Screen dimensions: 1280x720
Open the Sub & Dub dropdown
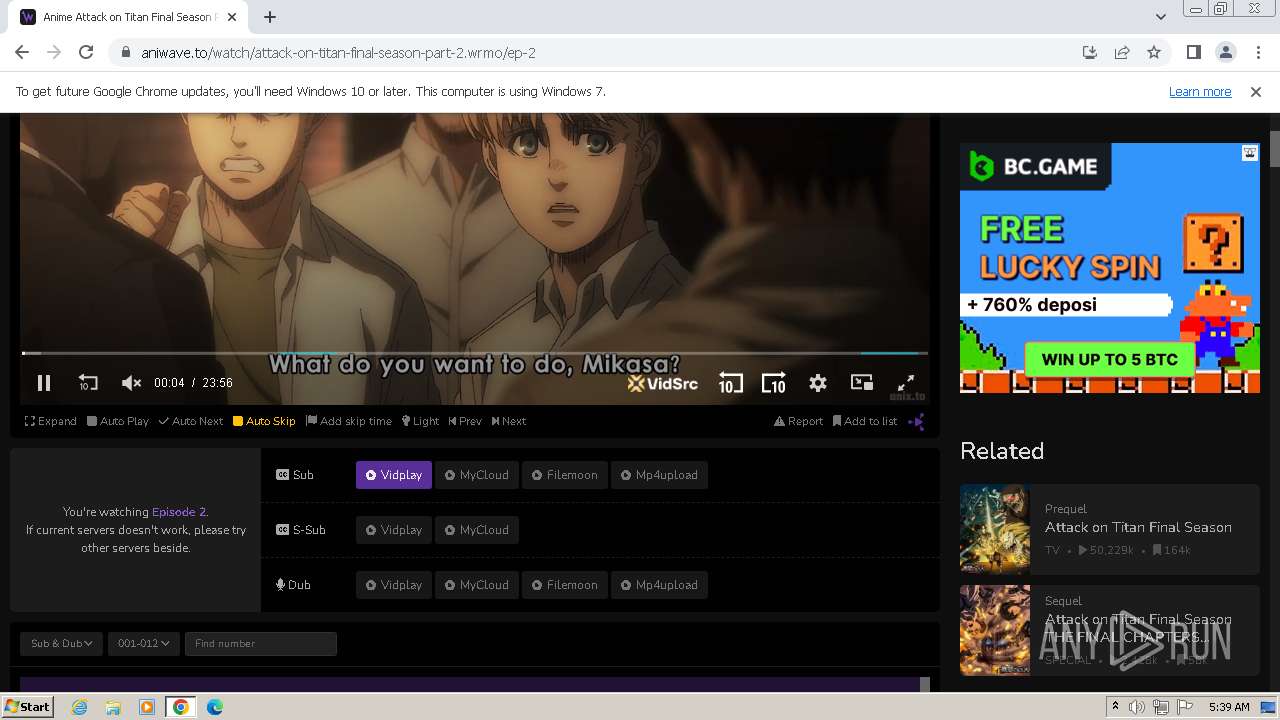(61, 643)
